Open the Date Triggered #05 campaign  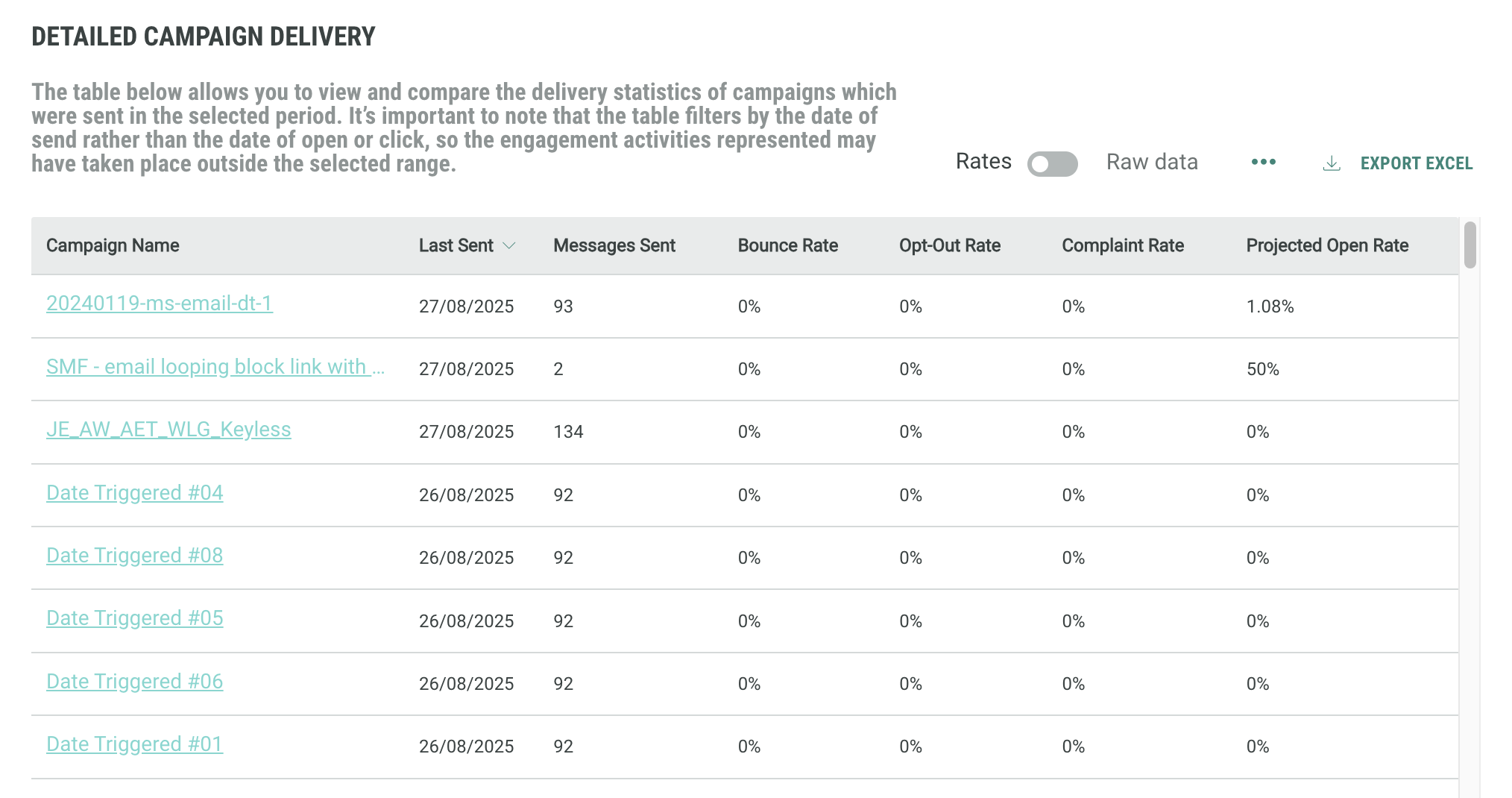coord(135,618)
